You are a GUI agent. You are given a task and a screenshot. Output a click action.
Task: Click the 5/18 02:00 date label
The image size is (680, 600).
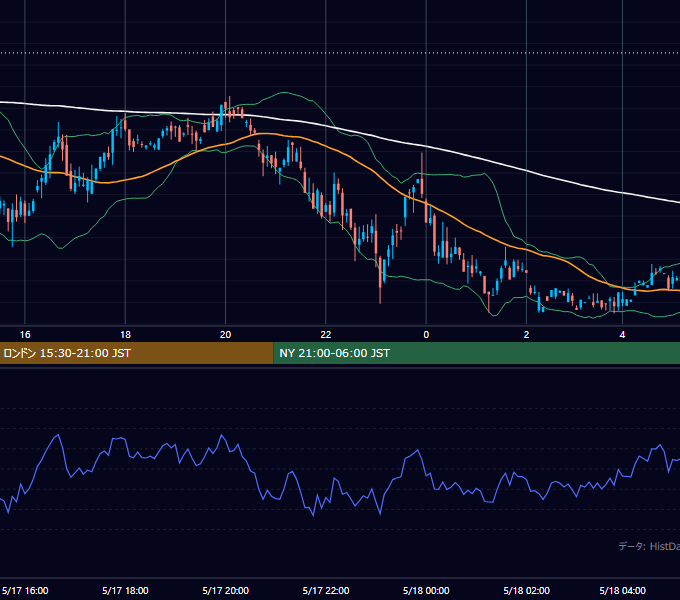coord(526,590)
